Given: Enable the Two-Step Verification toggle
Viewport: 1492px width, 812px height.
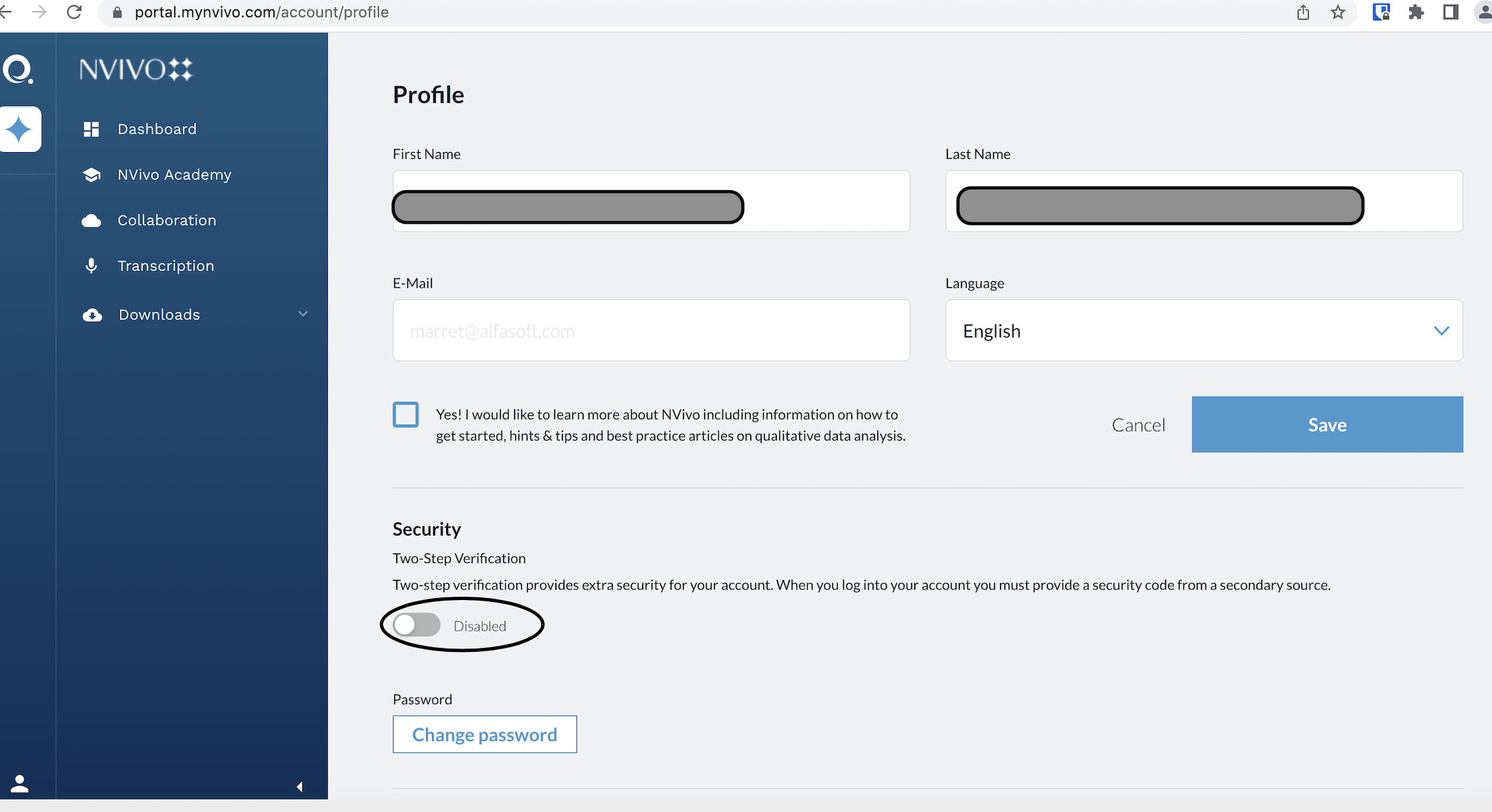Looking at the screenshot, I should point(416,625).
